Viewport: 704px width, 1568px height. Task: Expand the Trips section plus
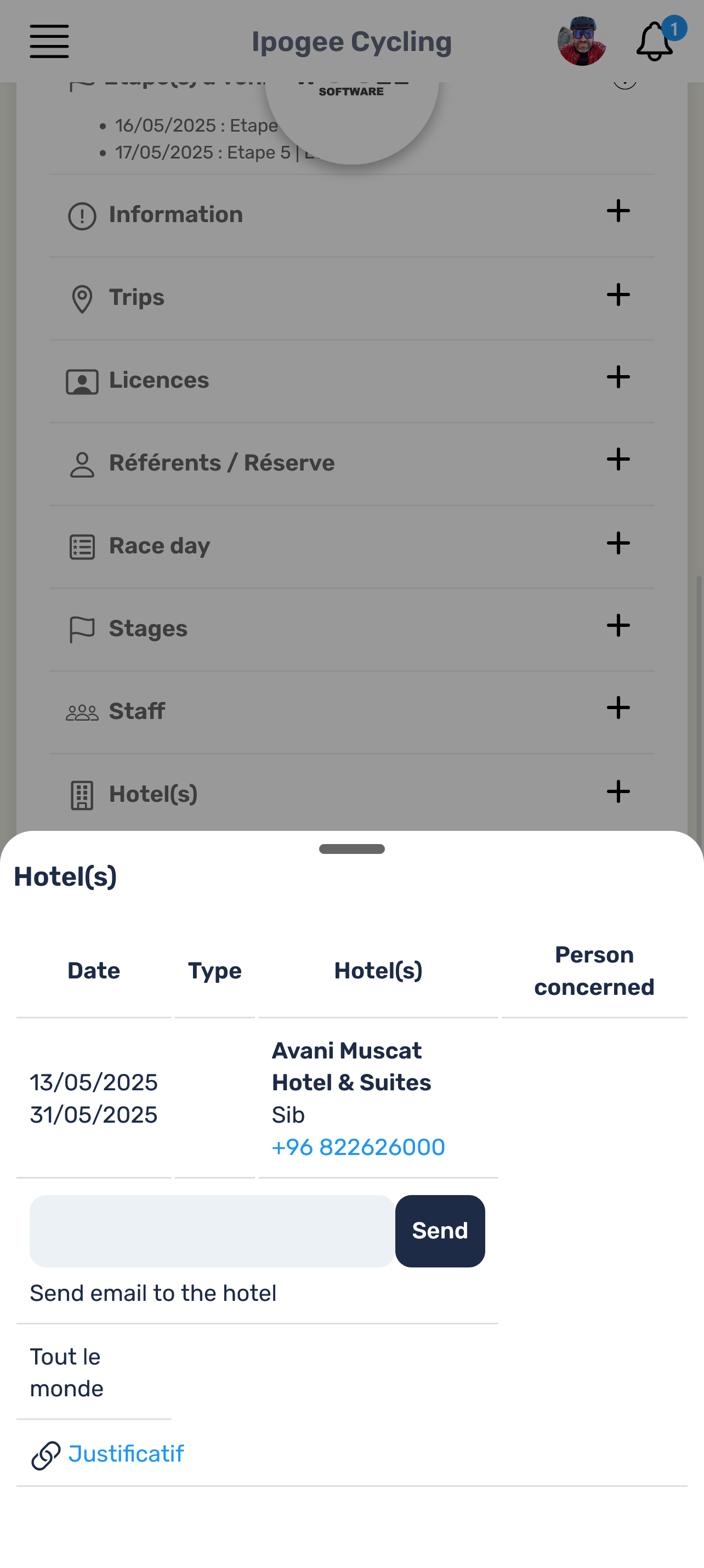click(x=618, y=295)
